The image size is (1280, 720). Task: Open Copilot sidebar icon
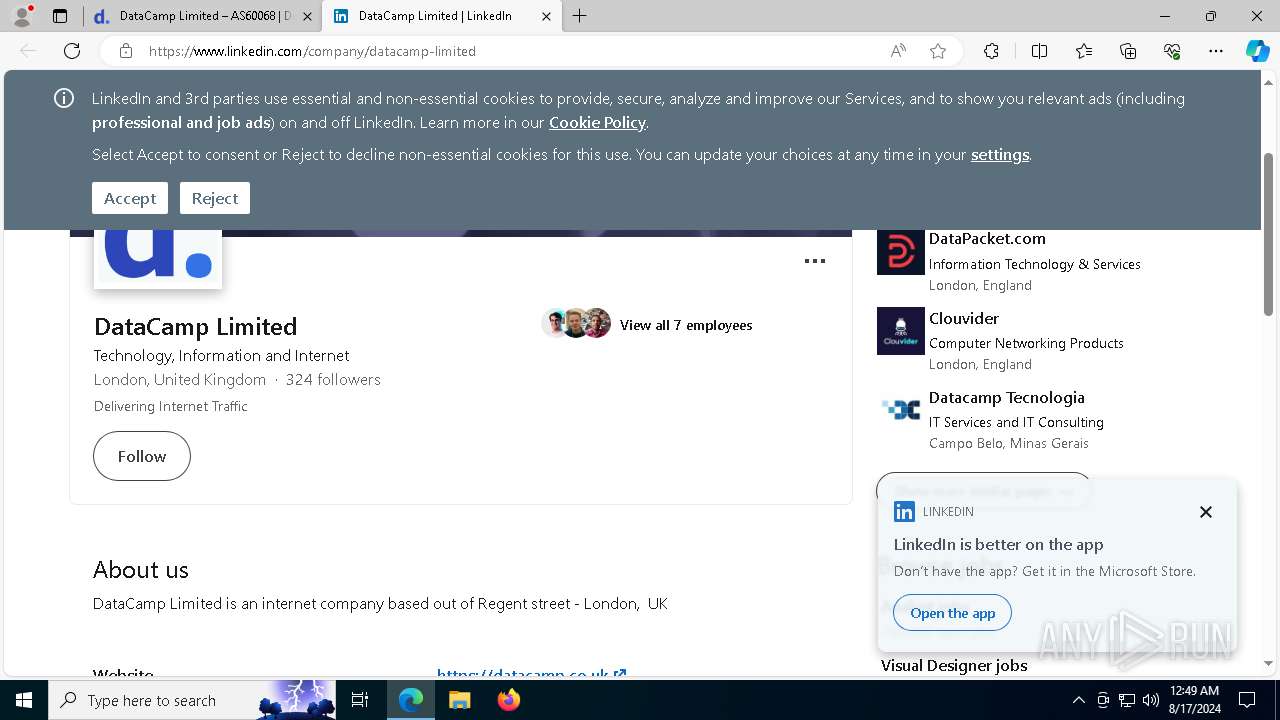click(x=1257, y=51)
